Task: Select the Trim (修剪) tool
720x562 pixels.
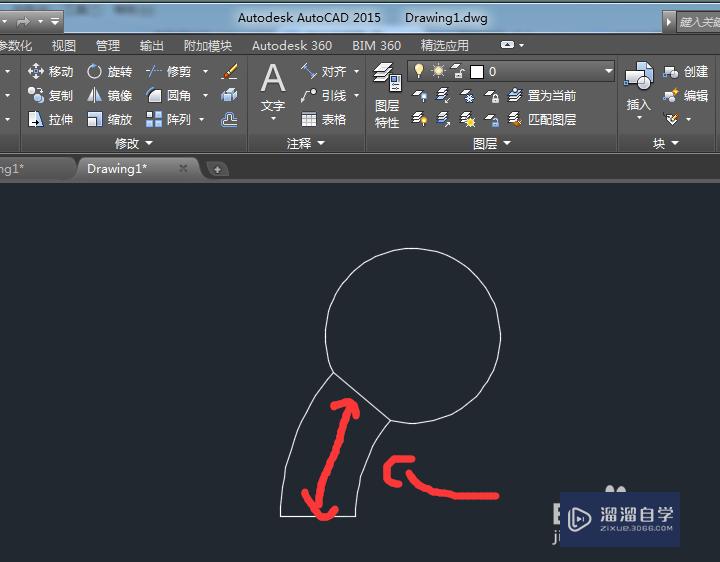Action: click(x=168, y=71)
